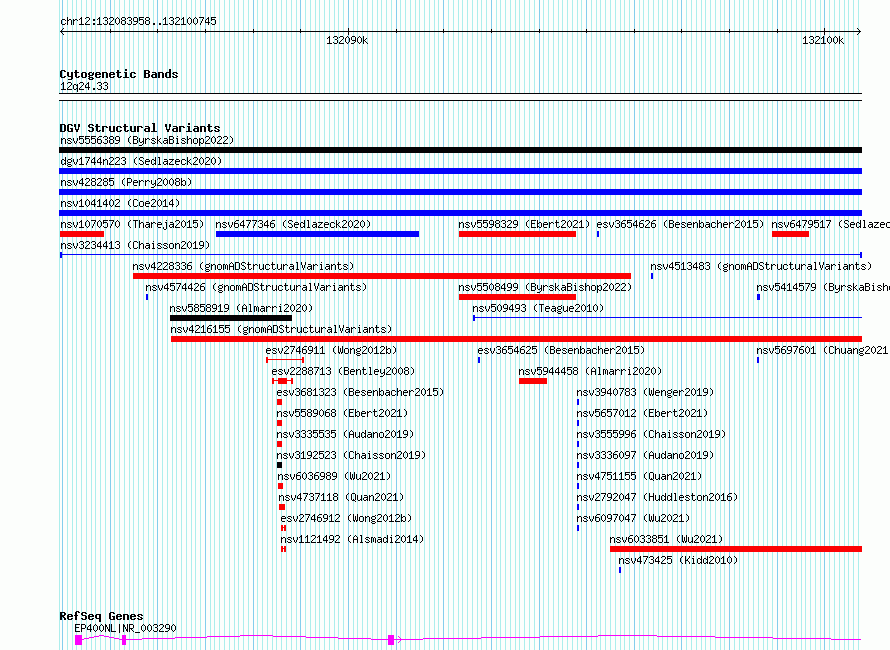Open nsv6477346 (Sedlazeck2020) variant label
This screenshot has width=890, height=650.
click(293, 224)
